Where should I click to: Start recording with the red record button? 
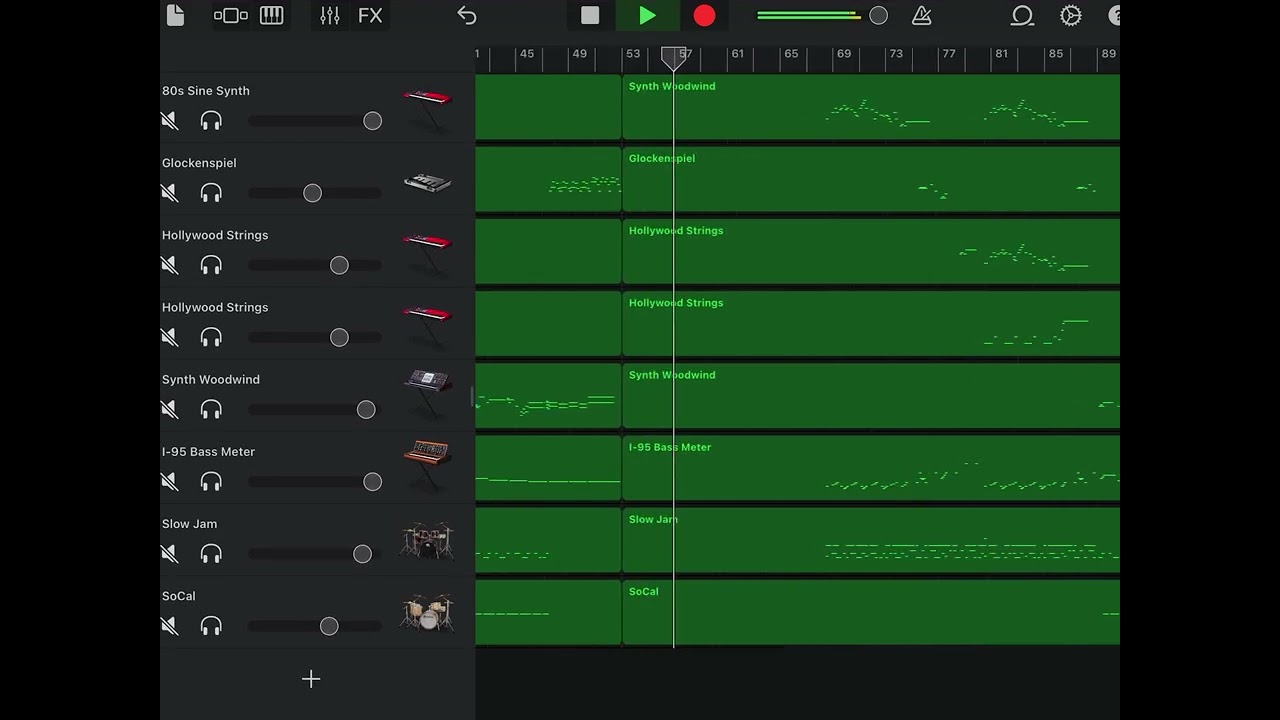704,15
